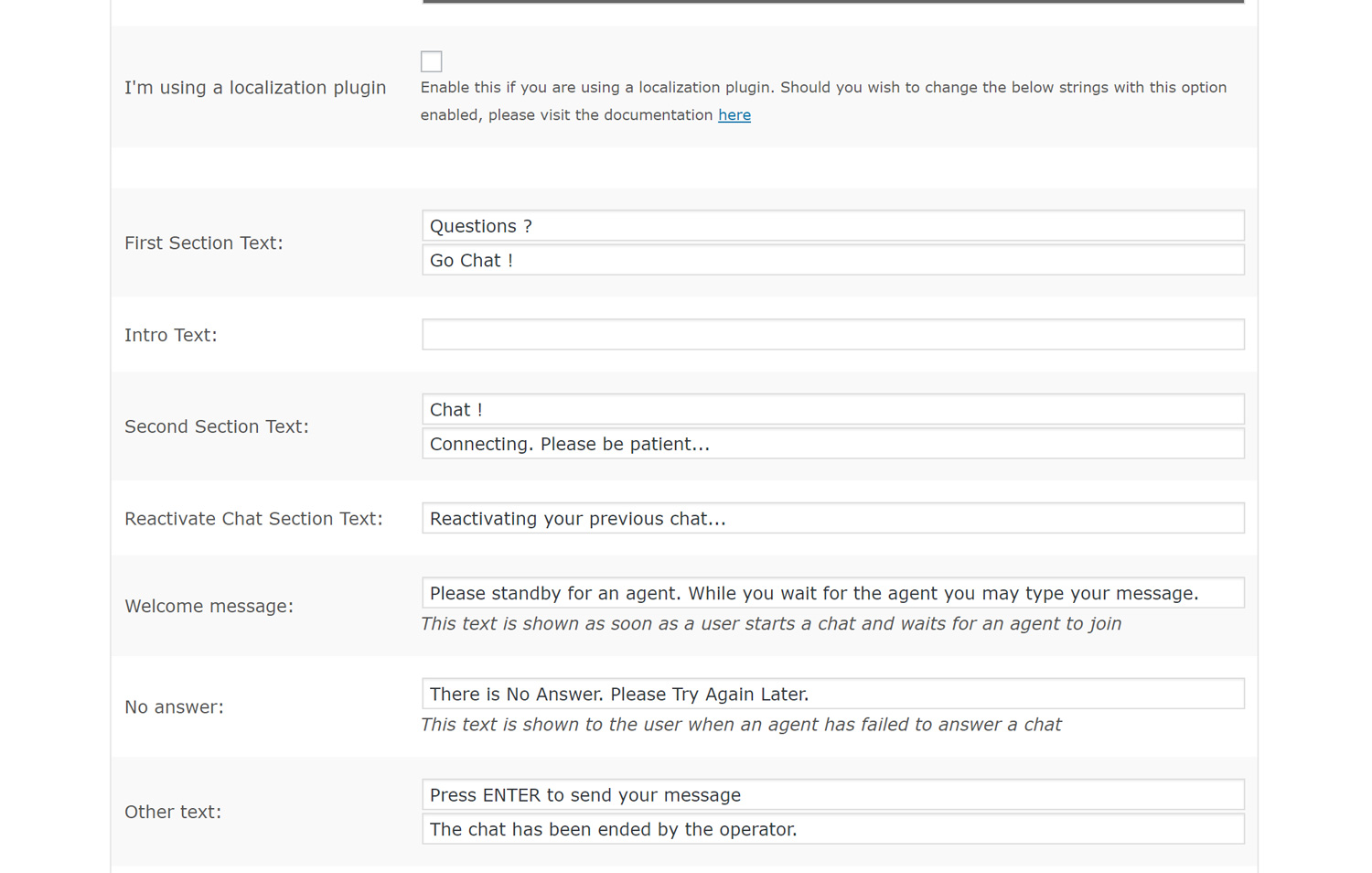This screenshot has width=1372, height=873.
Task: Click the 'Press ENTER to send' field
Action: pyautogui.click(x=832, y=795)
